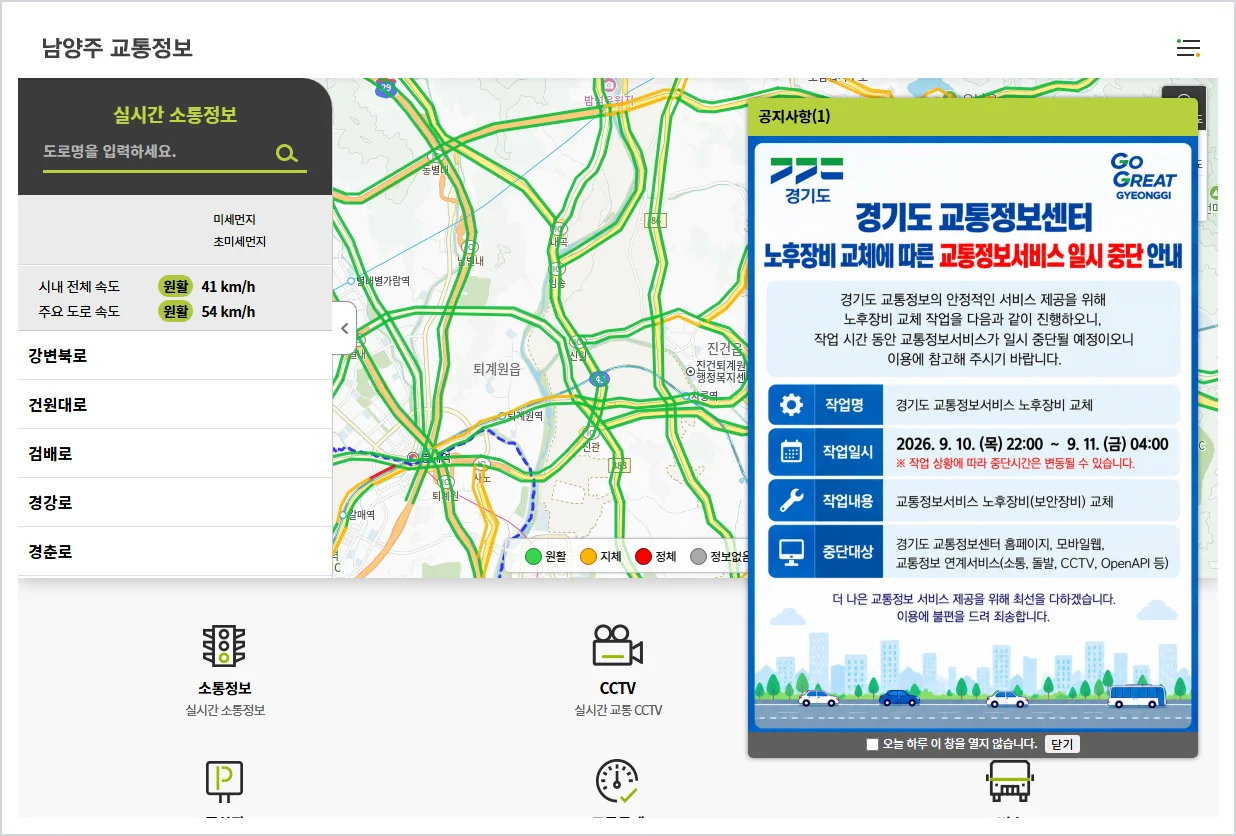The image size is (1236, 836).
Task: Click the 41 km/h speed value
Action: 228,286
